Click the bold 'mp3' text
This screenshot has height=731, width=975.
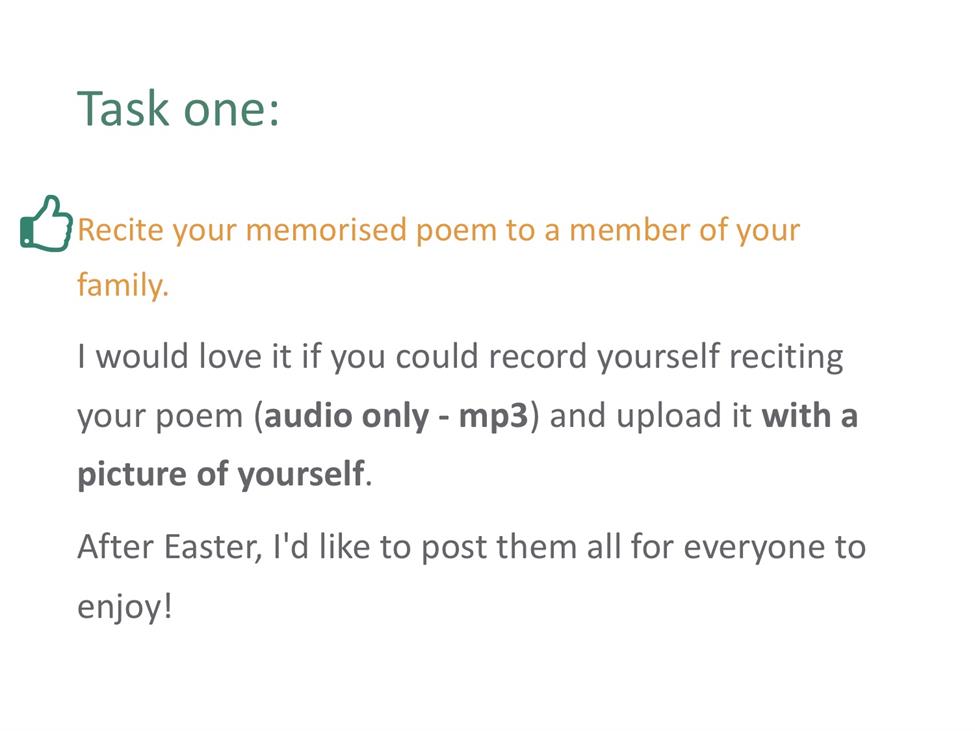point(493,416)
